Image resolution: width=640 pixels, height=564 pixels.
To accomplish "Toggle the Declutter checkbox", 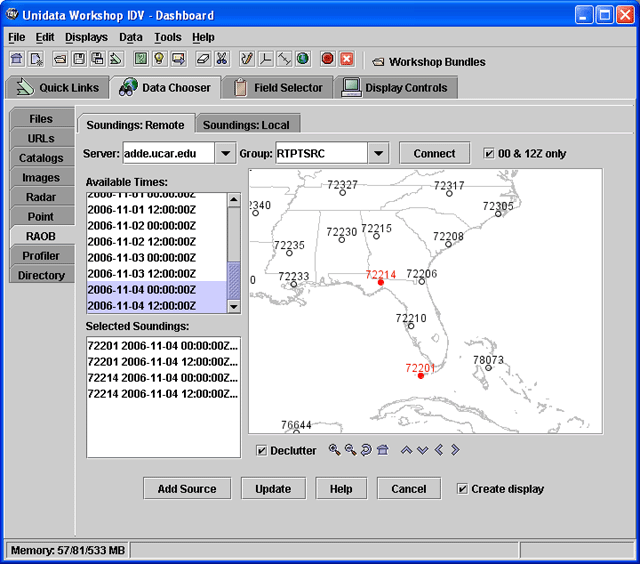I will pyautogui.click(x=262, y=451).
